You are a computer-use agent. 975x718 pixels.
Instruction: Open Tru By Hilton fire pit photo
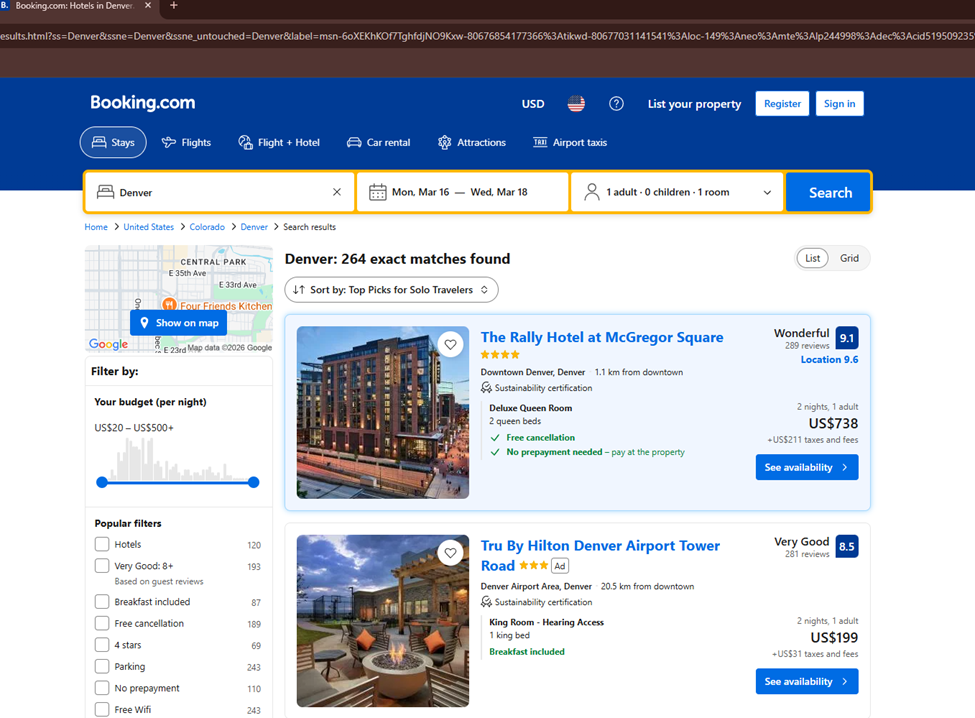pyautogui.click(x=382, y=621)
